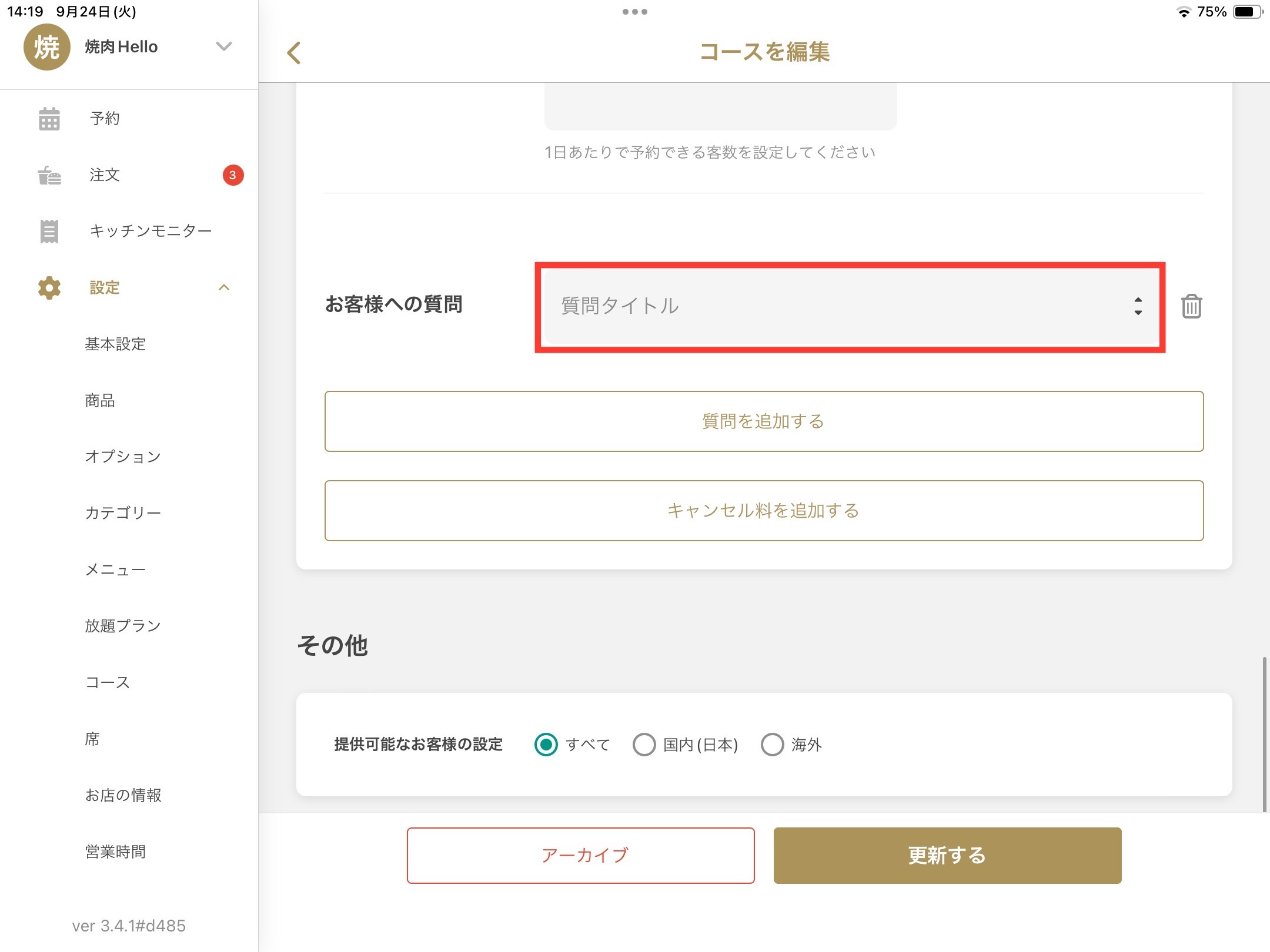Delete the question using trash icon

pyautogui.click(x=1191, y=306)
